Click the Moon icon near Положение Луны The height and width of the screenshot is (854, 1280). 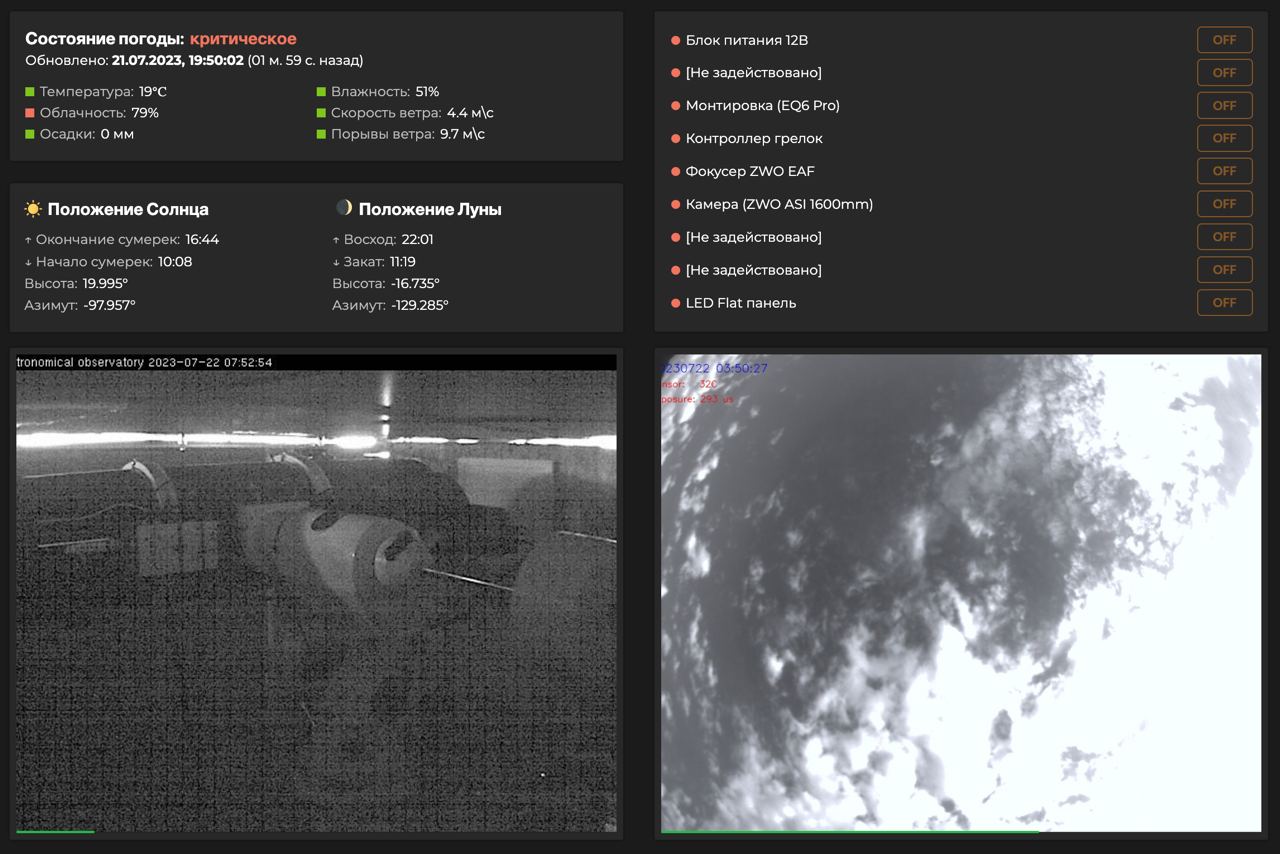point(344,208)
